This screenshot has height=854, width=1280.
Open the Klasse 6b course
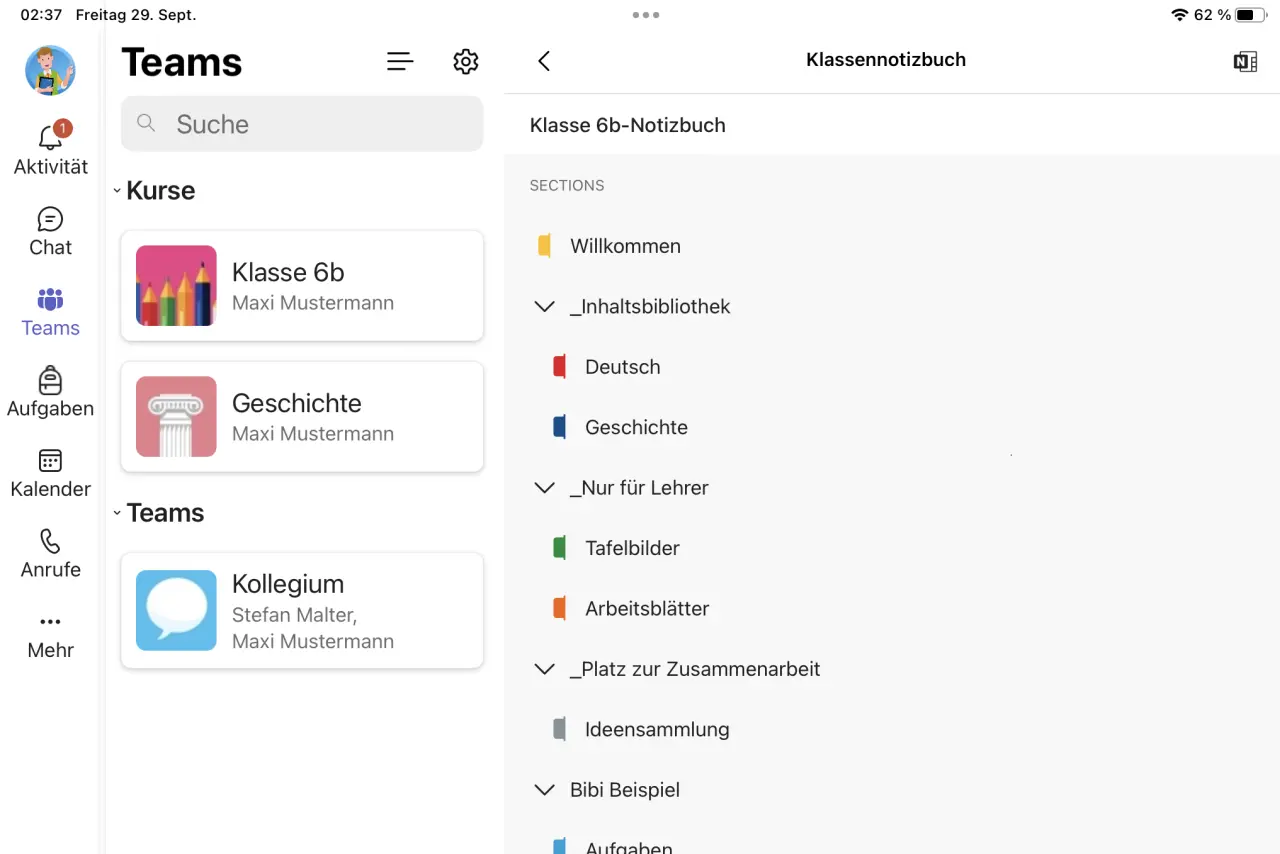301,286
